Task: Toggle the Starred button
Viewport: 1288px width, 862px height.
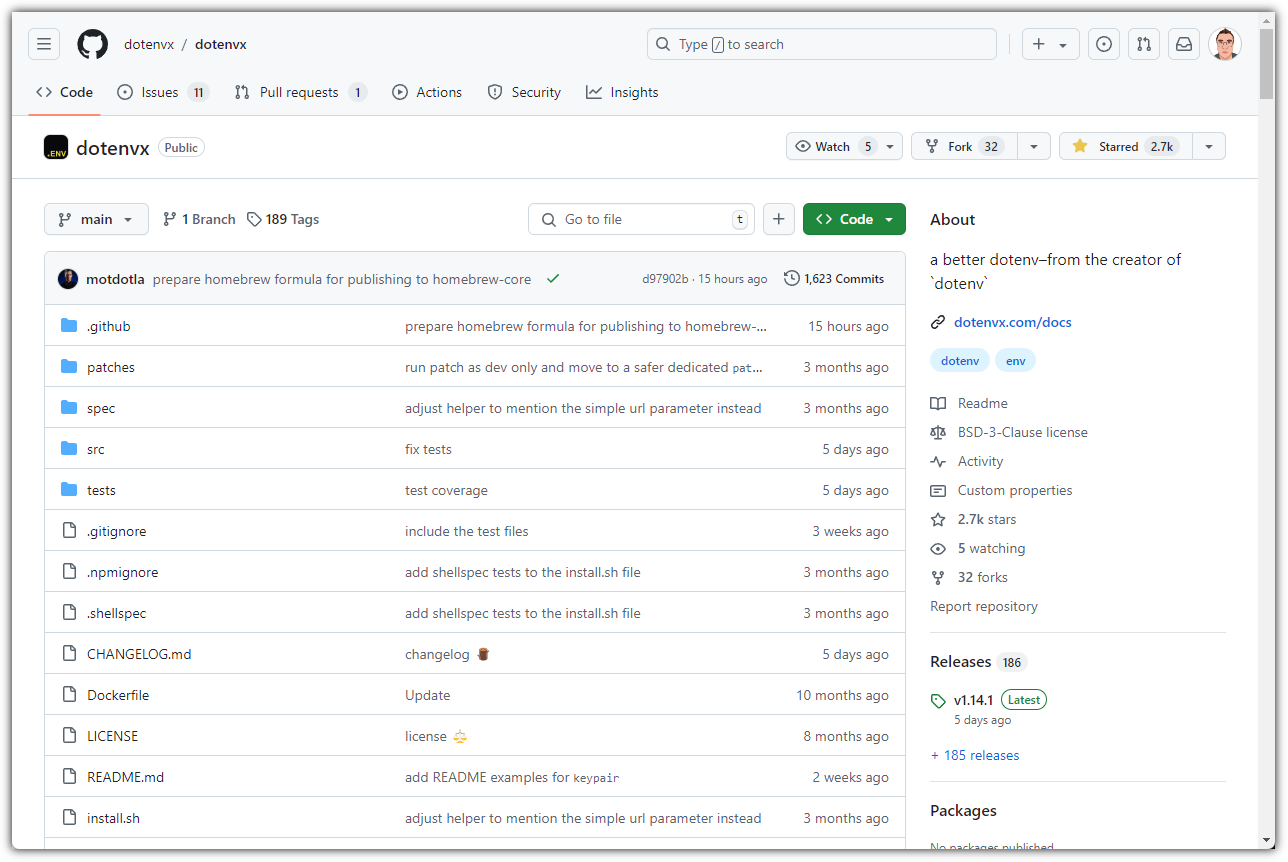Action: [1125, 146]
